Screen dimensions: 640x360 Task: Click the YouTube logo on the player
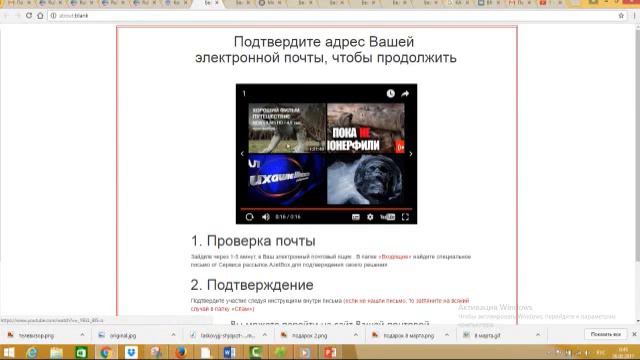[387, 217]
